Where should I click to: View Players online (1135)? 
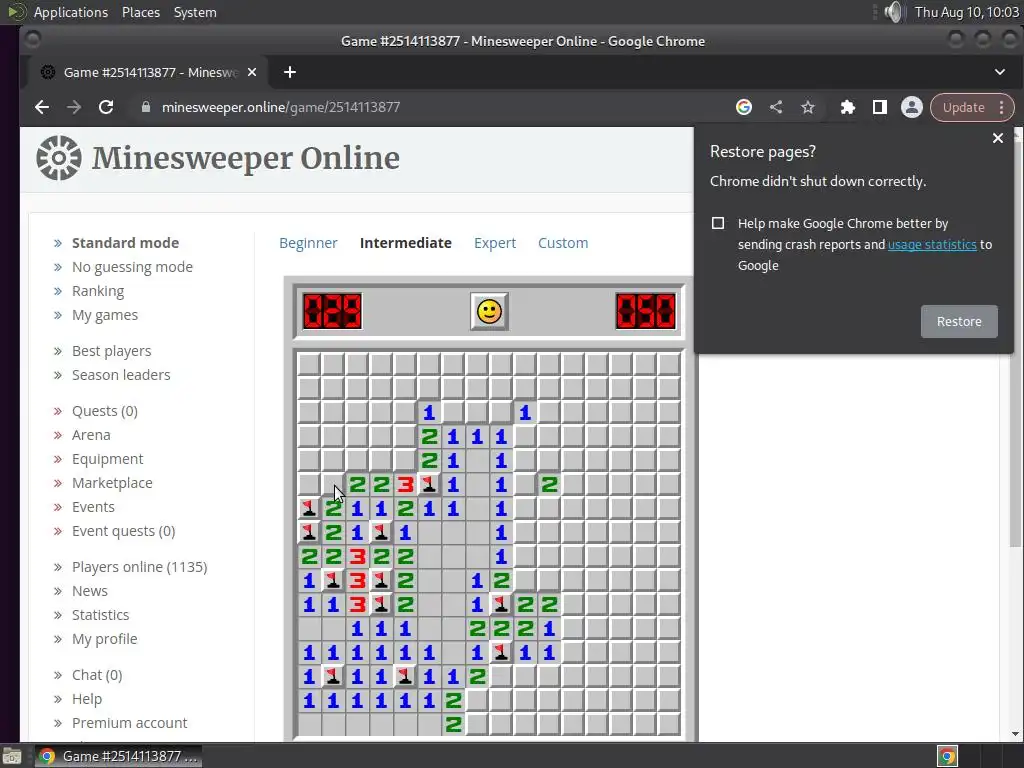click(x=139, y=567)
